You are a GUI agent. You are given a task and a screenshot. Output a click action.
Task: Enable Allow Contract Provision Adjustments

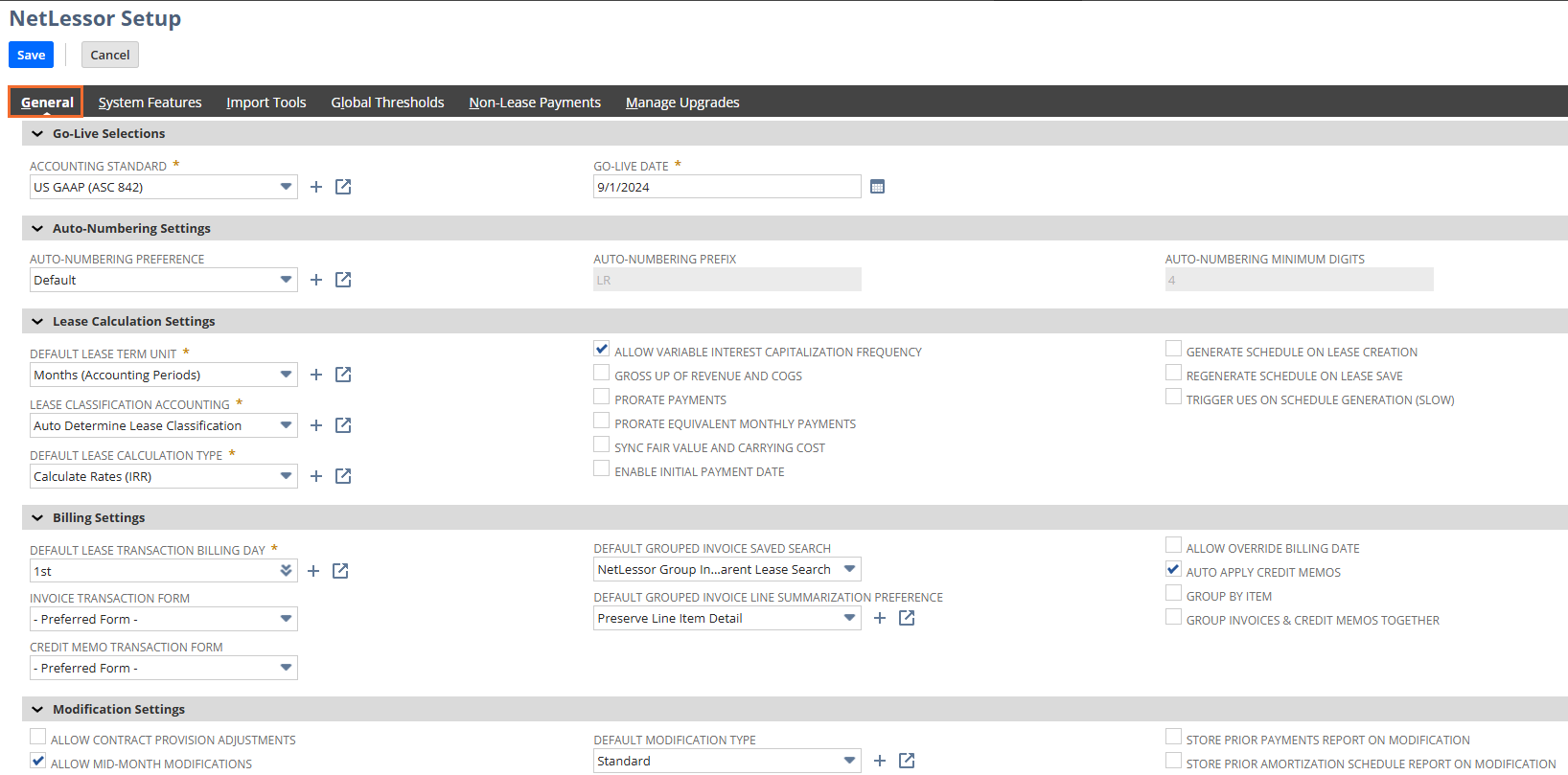38,737
